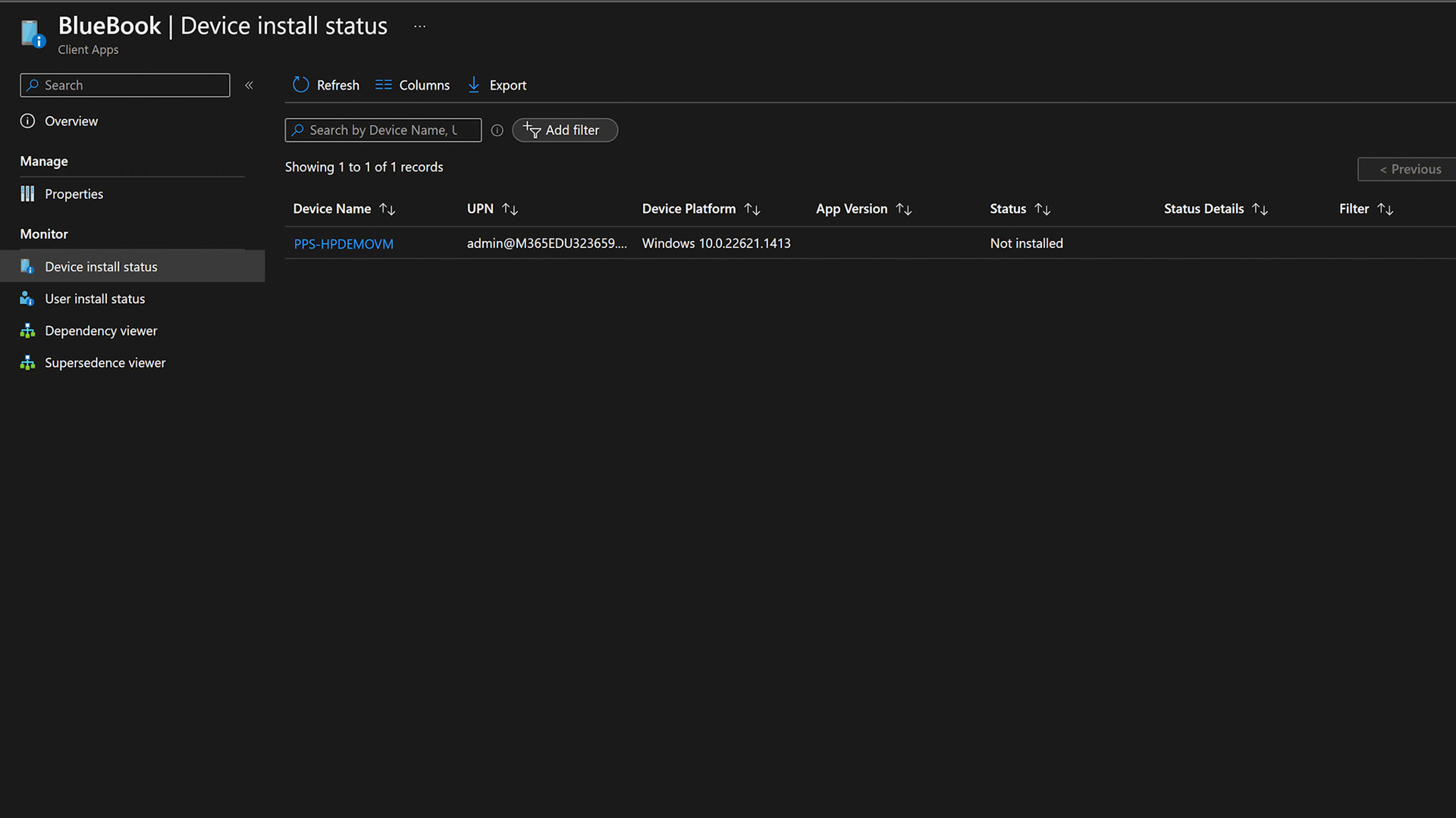Sort by Filter column arrows

pyautogui.click(x=1385, y=209)
